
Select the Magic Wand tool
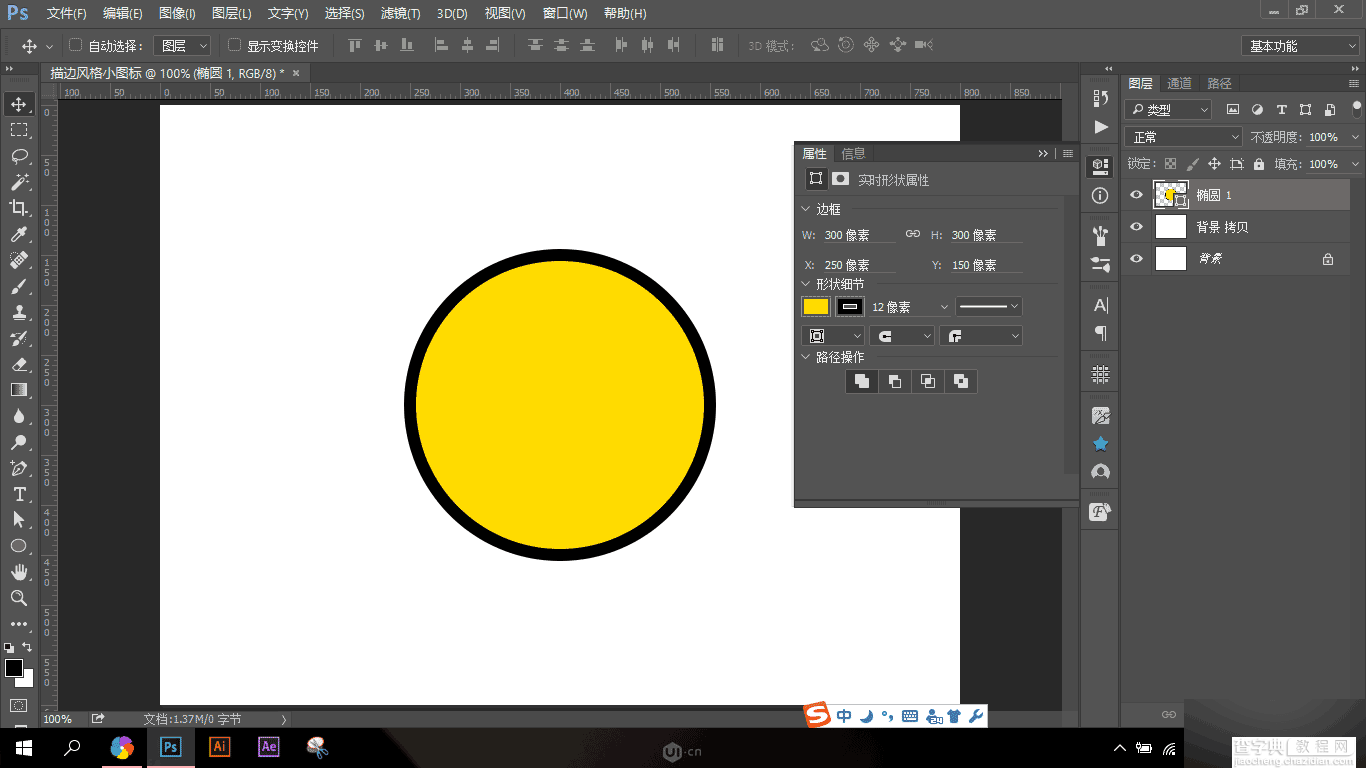18,182
